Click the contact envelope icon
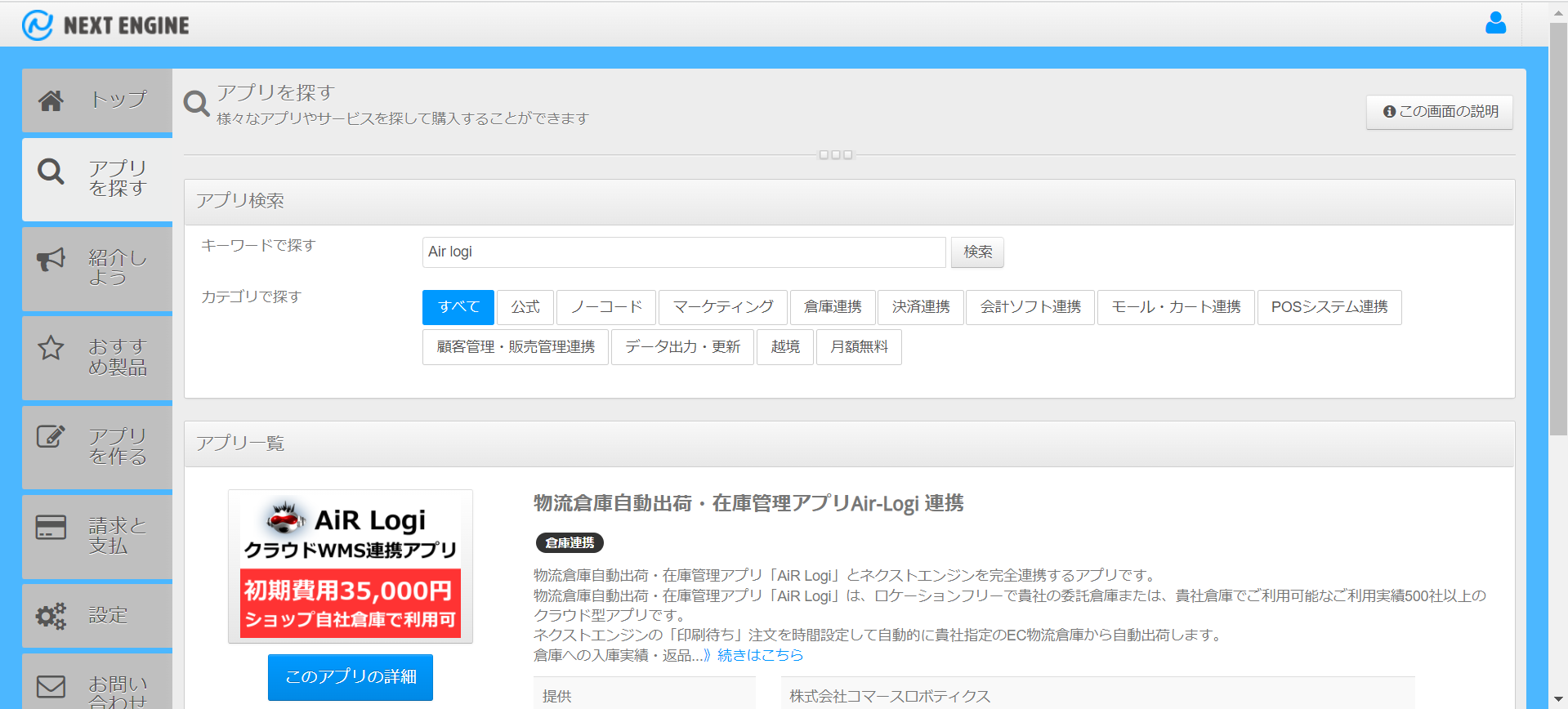 51,686
